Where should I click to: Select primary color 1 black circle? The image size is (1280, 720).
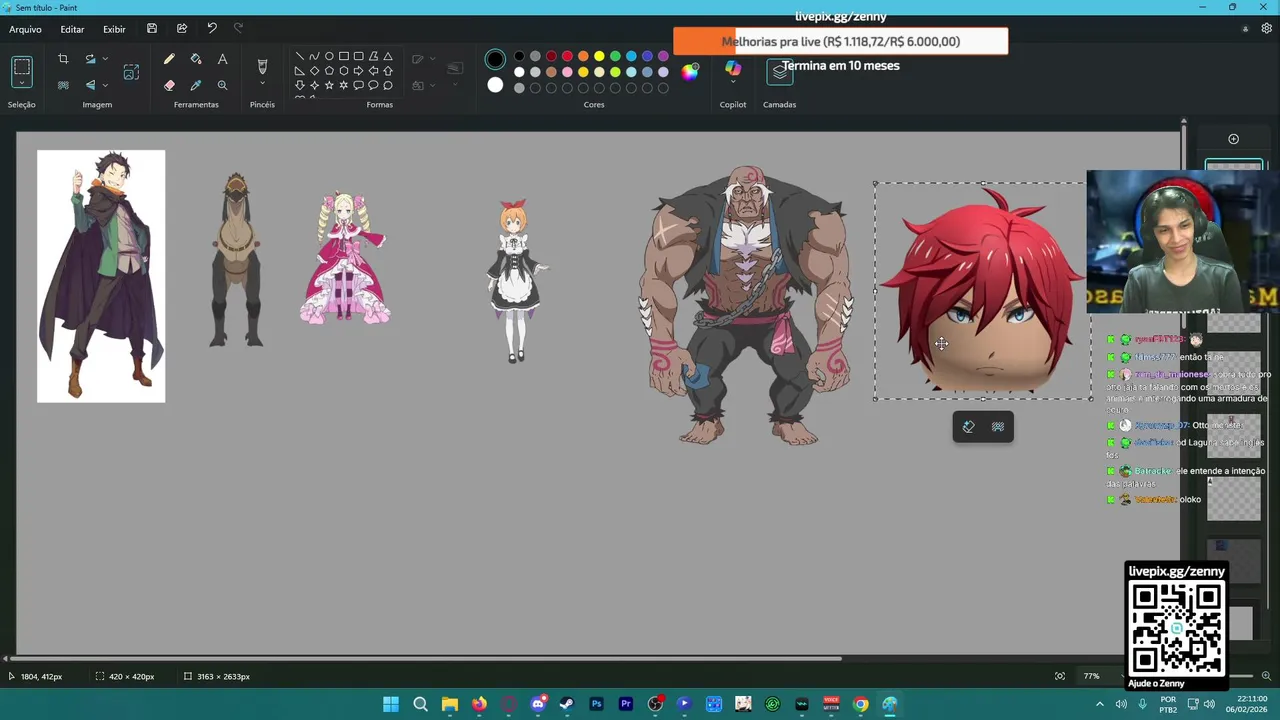point(495,60)
